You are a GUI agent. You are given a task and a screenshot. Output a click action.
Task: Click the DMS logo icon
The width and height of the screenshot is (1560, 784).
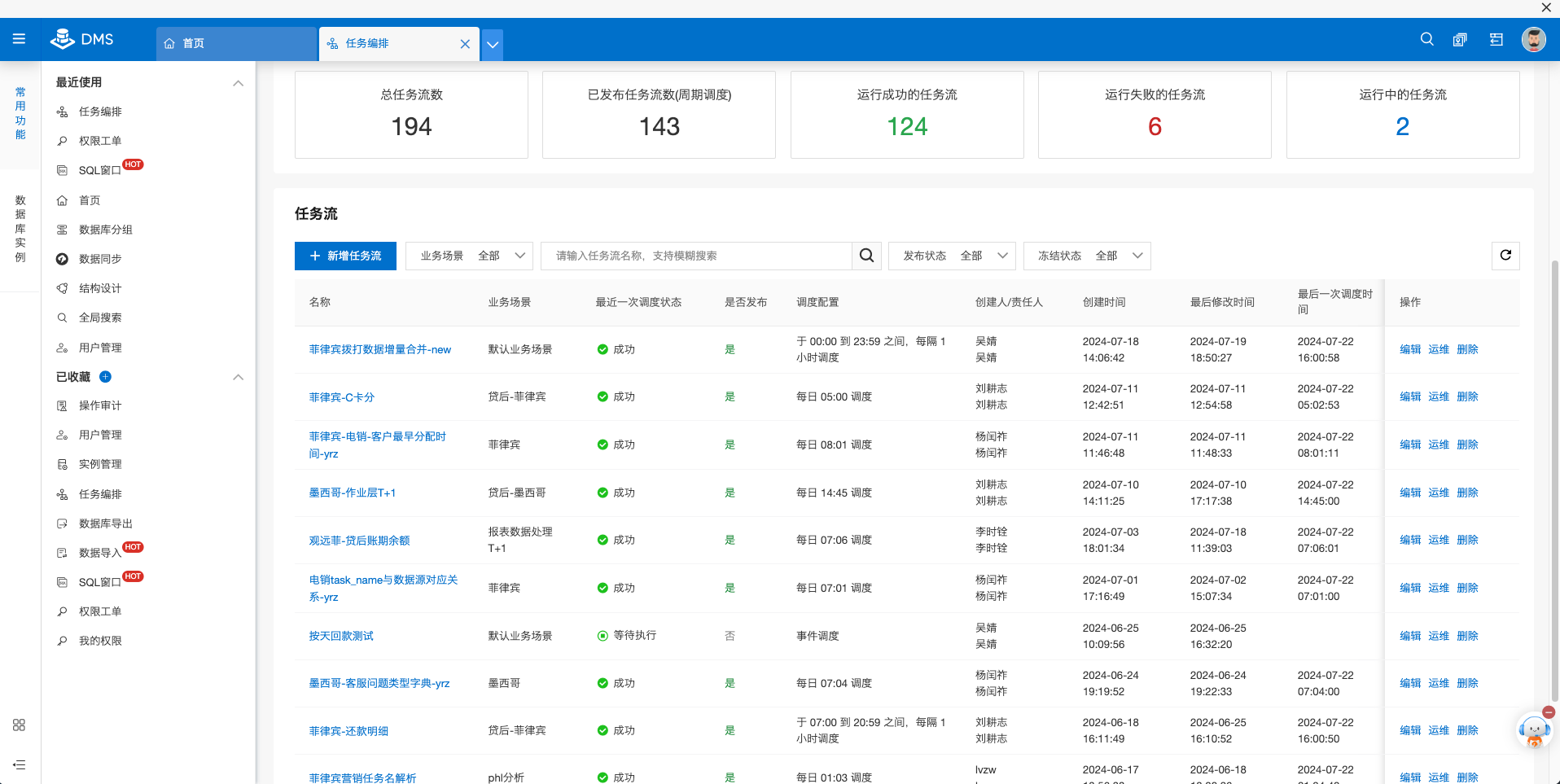(x=63, y=39)
